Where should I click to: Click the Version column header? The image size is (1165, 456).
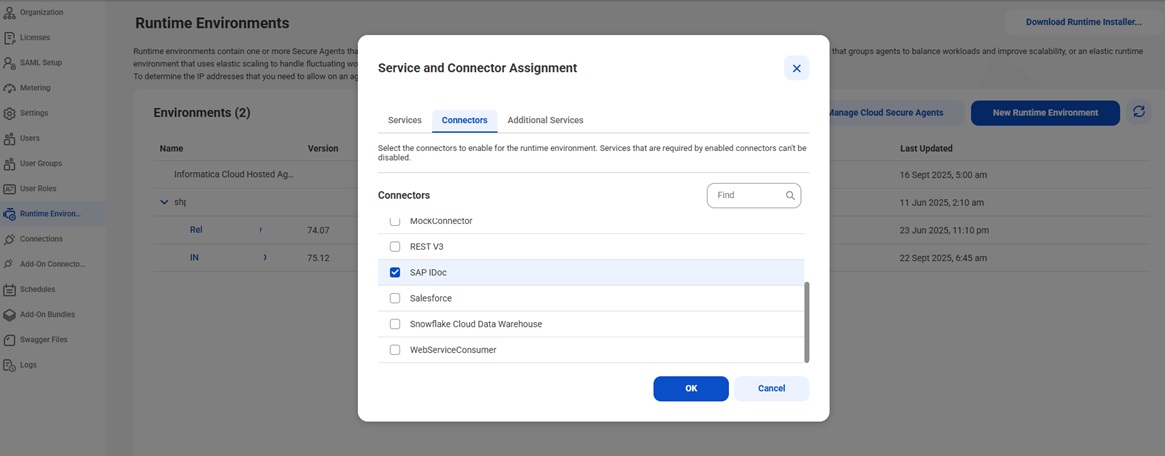point(323,149)
